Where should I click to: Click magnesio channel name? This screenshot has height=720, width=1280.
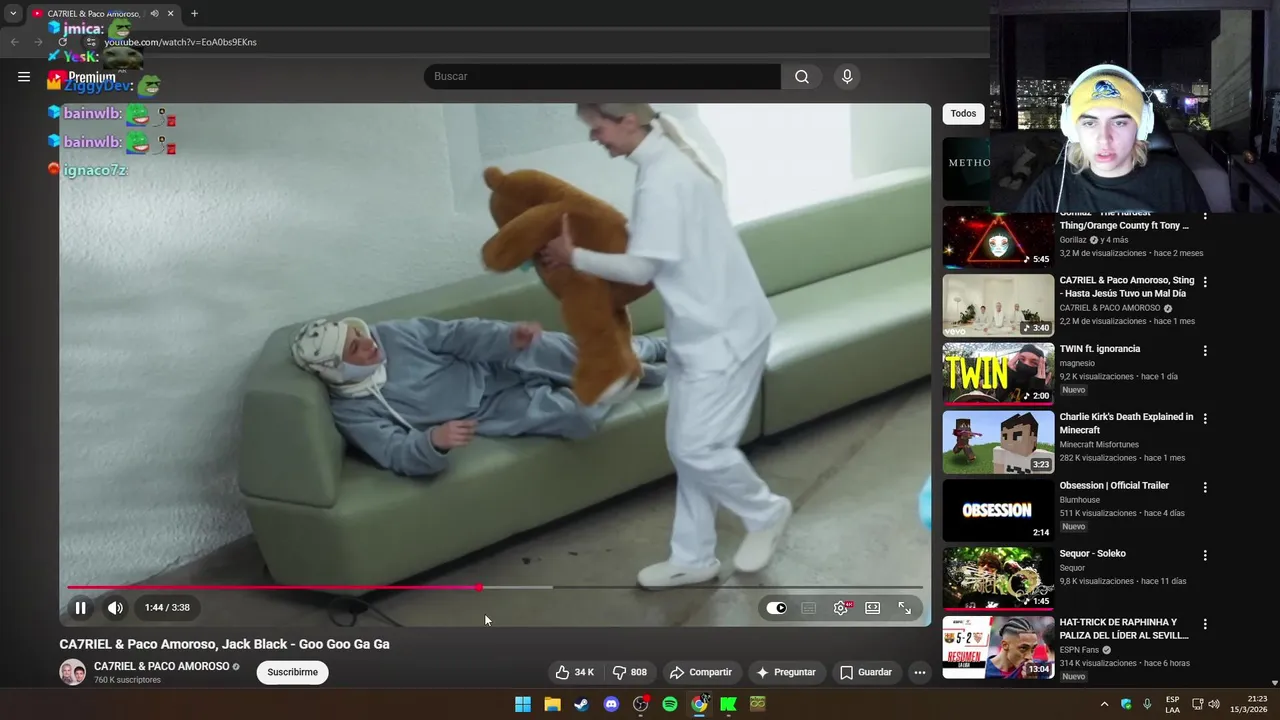[1077, 363]
